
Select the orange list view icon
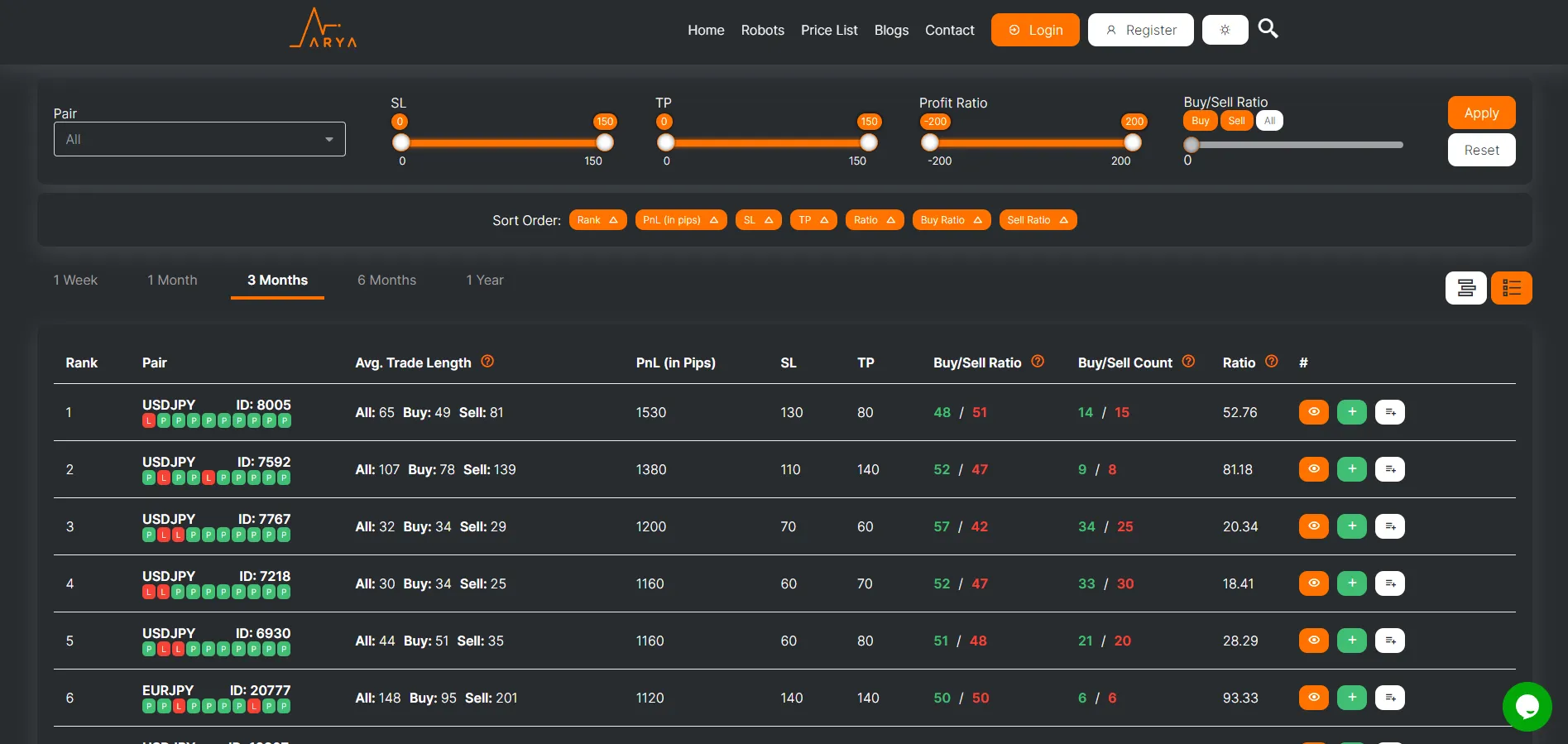click(x=1511, y=288)
